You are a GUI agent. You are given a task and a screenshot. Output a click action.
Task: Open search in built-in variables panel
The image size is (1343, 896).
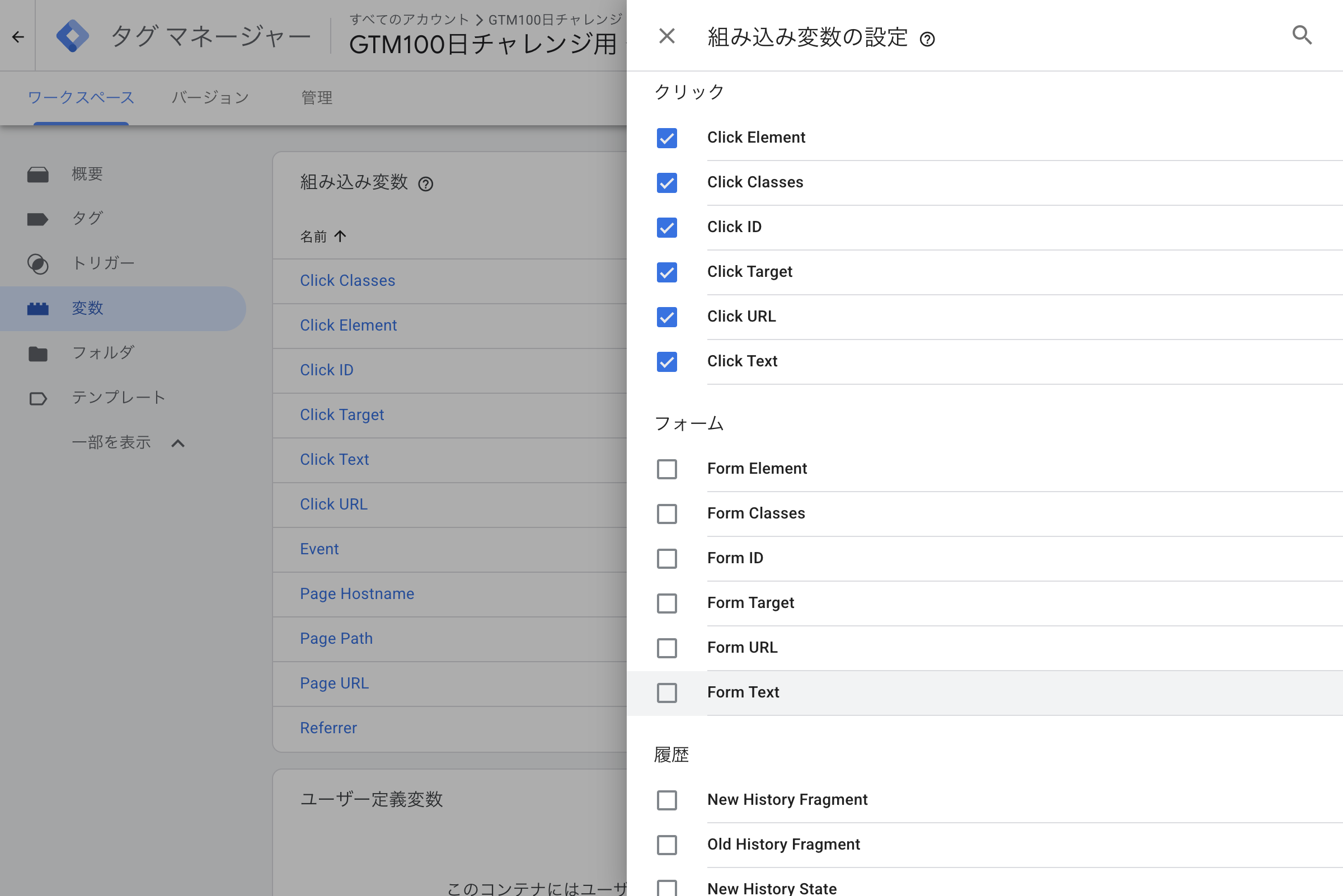[1302, 35]
